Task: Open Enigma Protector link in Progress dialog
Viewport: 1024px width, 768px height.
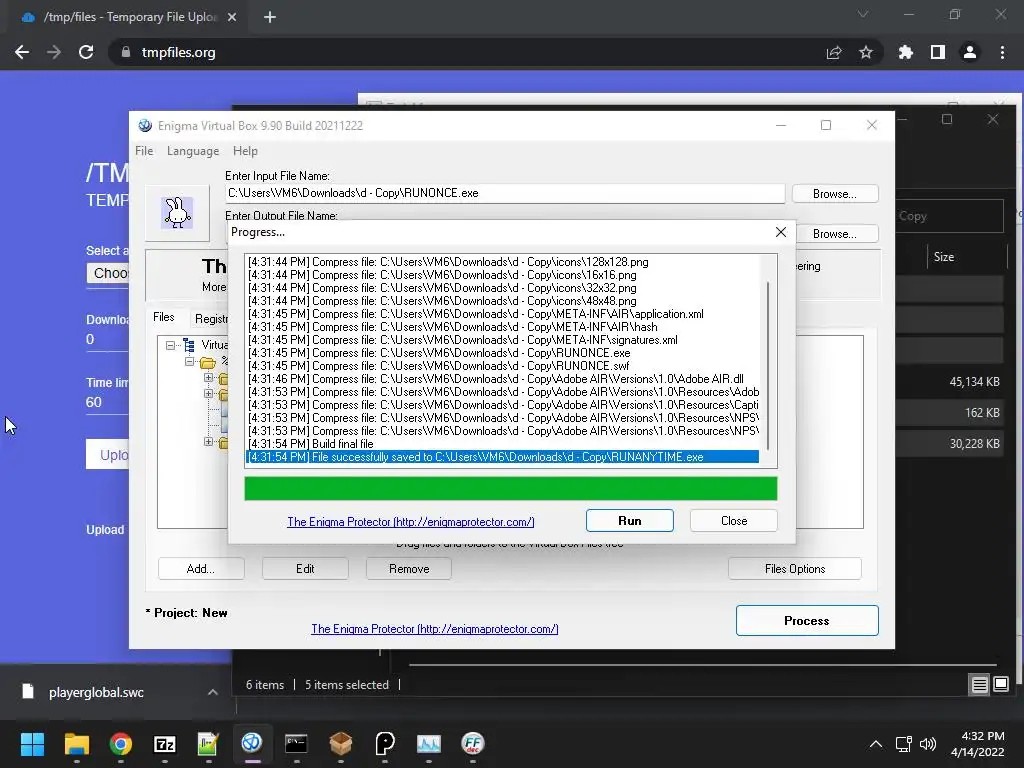Action: (x=411, y=522)
